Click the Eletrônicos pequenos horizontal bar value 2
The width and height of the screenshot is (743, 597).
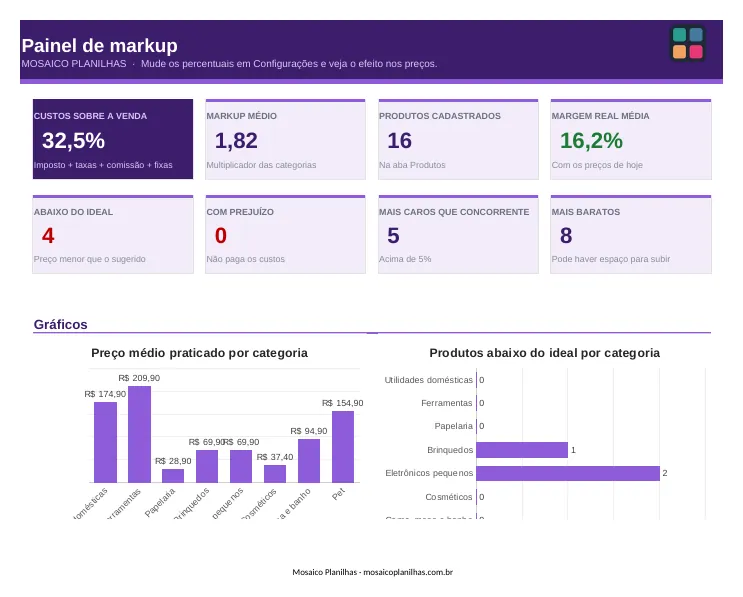568,473
